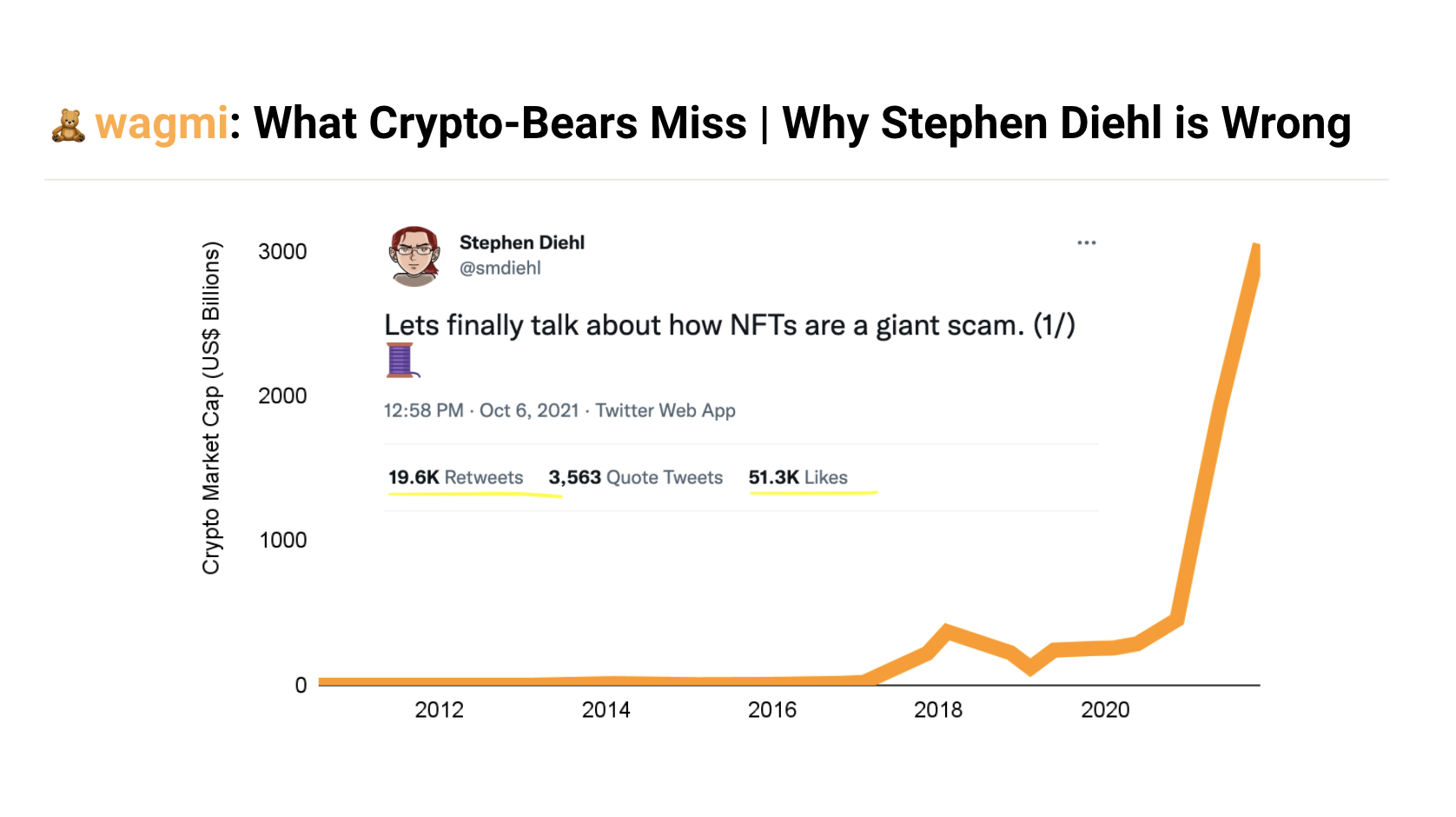
Task: Click the Twitter Web App source icon label
Action: (665, 410)
